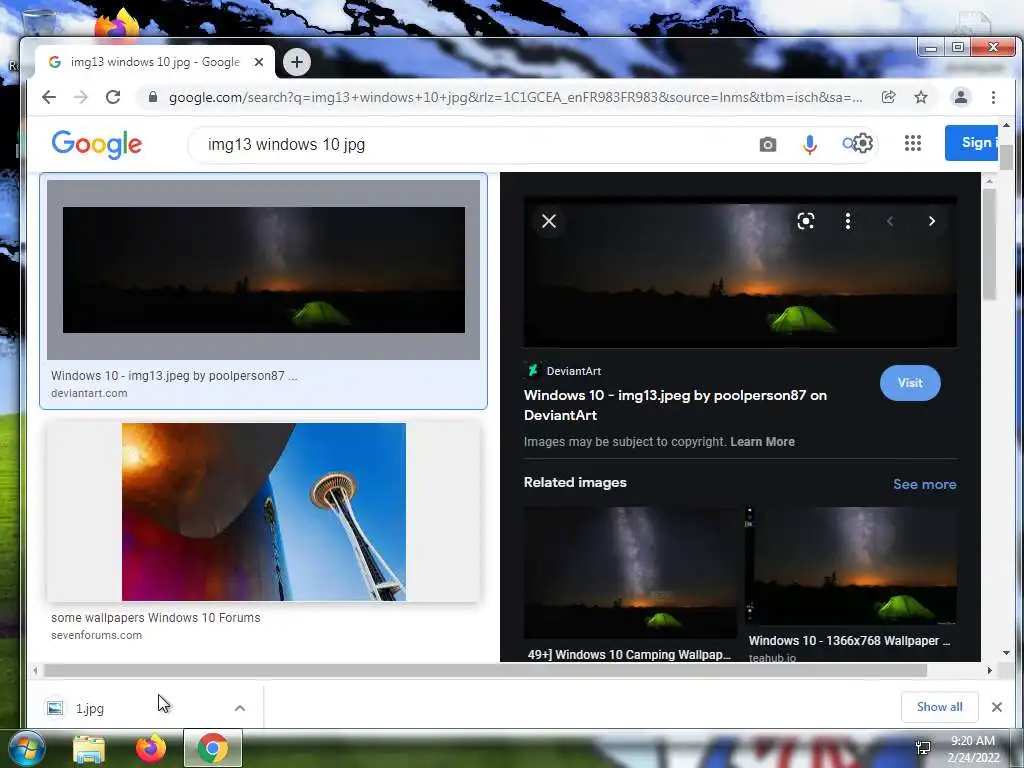1024x768 pixels.
Task: Select the camping tent image result thumbnail
Action: click(x=263, y=270)
